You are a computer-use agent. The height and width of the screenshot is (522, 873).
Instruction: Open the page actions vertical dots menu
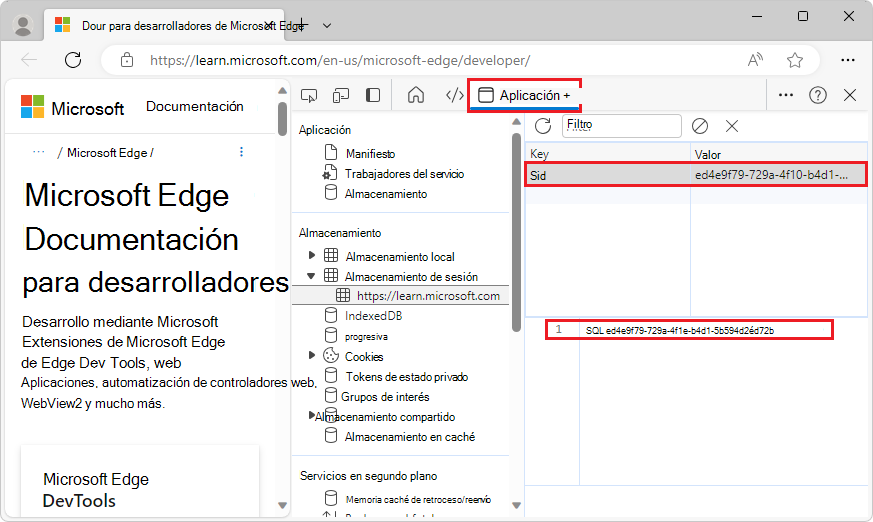(x=241, y=152)
